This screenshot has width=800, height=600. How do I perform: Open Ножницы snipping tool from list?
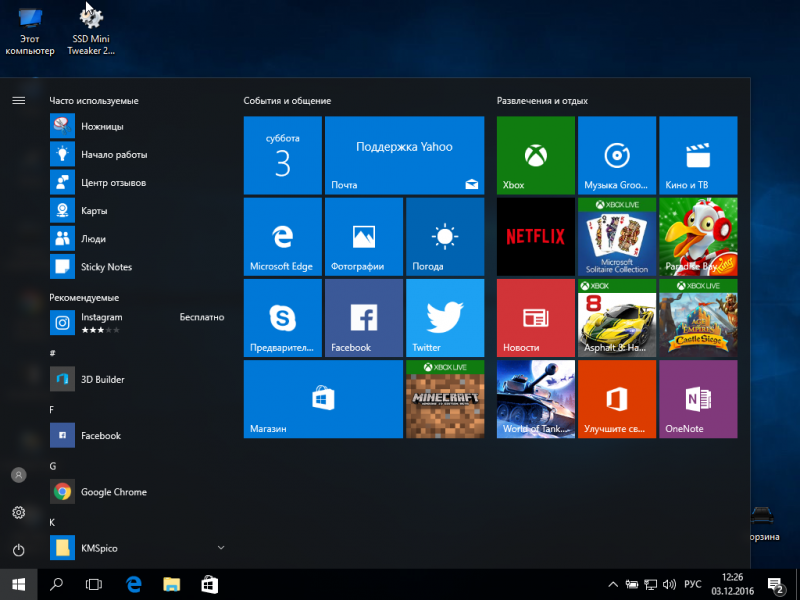138,126
